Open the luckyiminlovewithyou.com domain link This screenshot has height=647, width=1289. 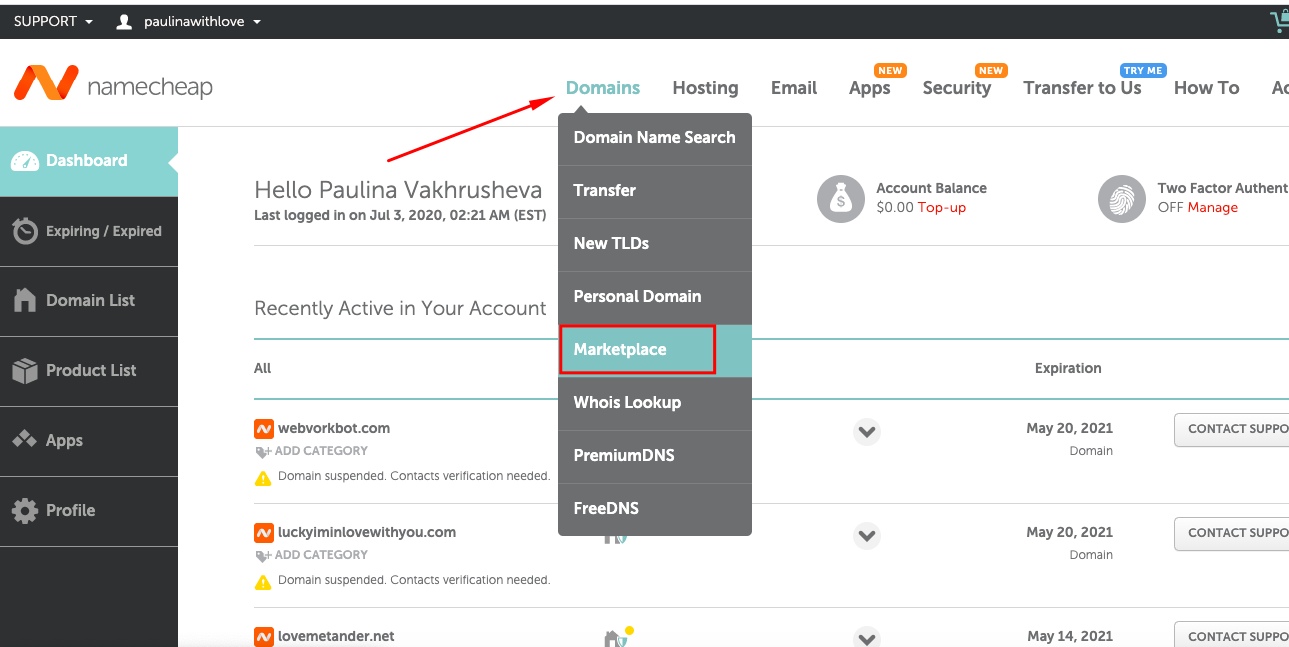367,532
